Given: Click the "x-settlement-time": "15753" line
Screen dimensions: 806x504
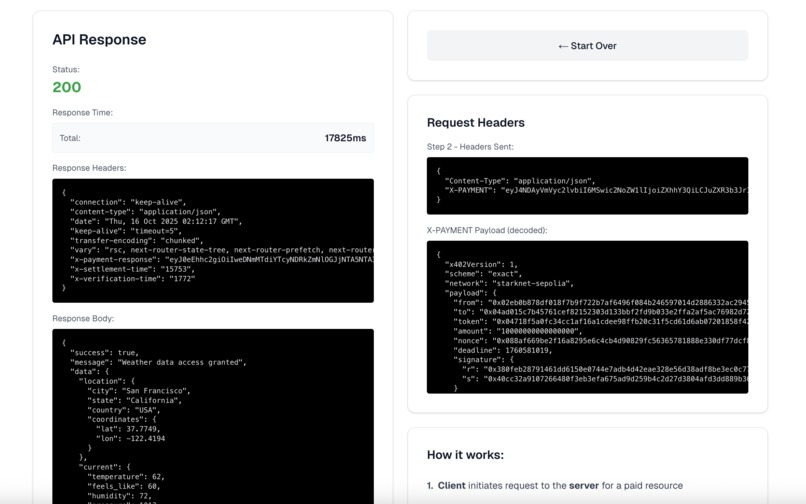Looking at the screenshot, I should (133, 269).
